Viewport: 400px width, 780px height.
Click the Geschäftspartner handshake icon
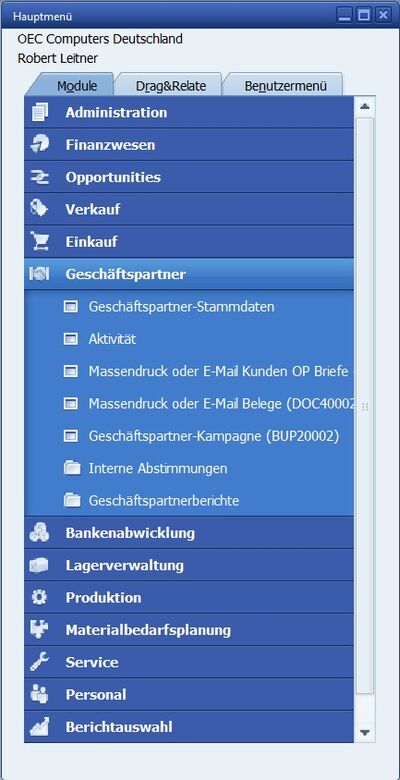39,274
